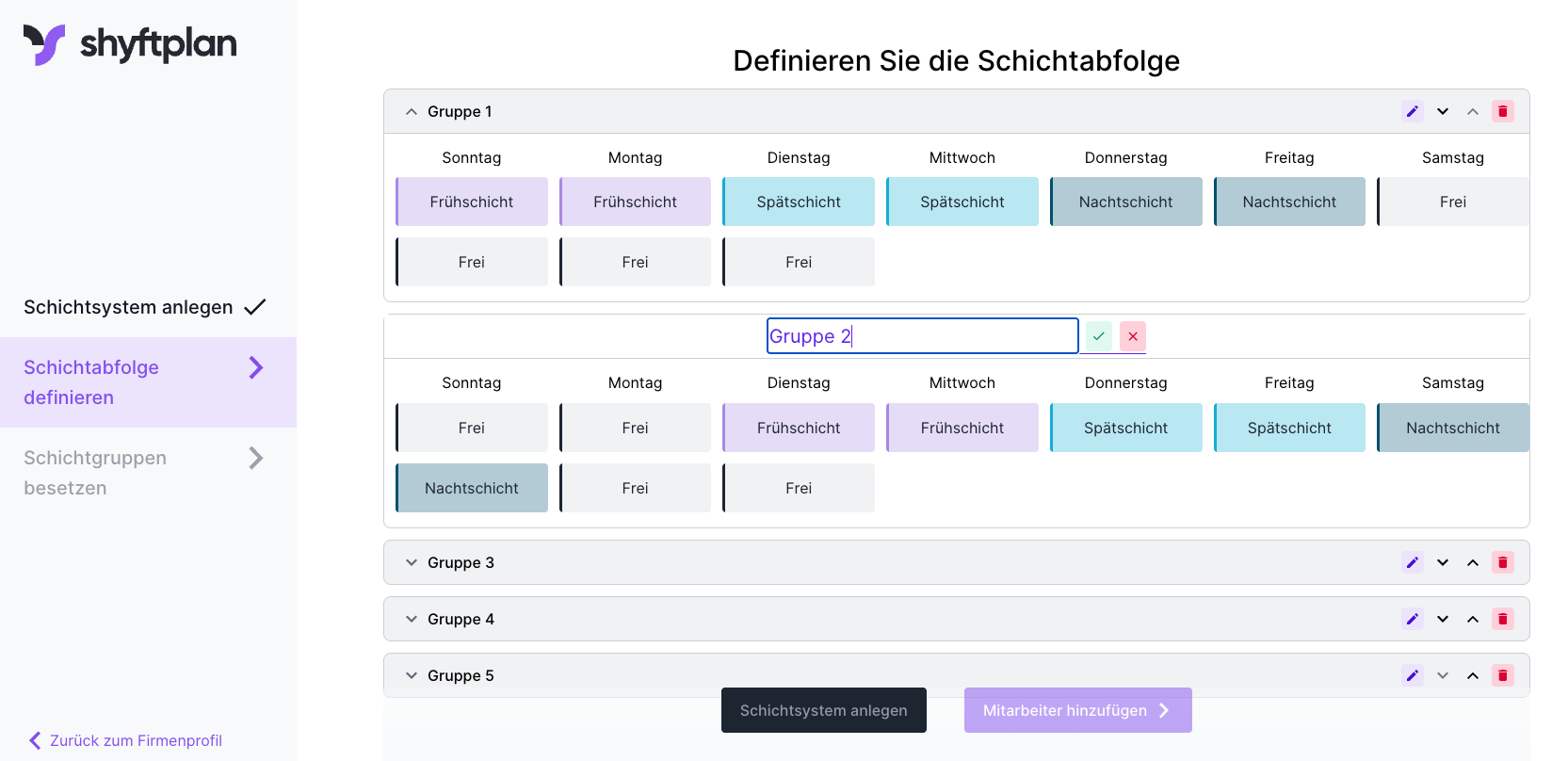The height and width of the screenshot is (761, 1568).
Task: Delete Gruppe 4 using the trash icon
Action: [1503, 619]
